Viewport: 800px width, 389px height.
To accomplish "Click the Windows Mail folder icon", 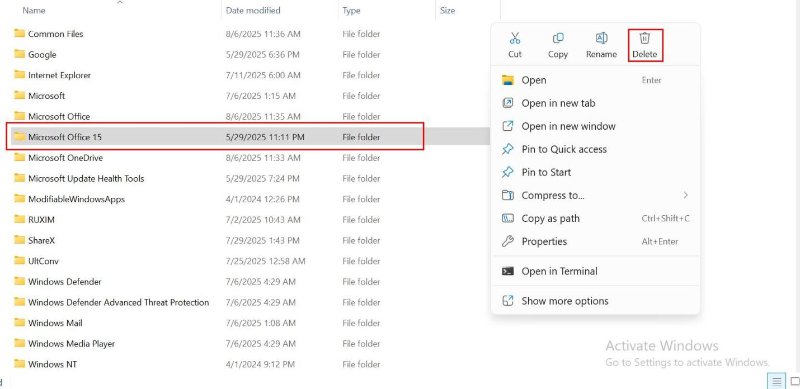I will [x=19, y=323].
